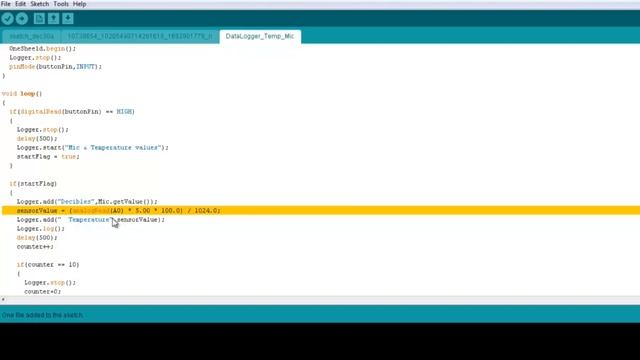
Task: Create a new sketch with New icon
Action: (x=39, y=18)
